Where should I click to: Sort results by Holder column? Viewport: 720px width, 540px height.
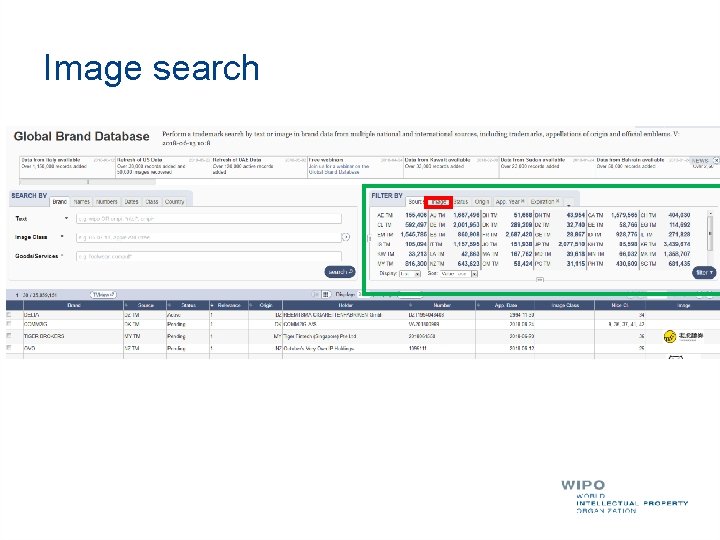pyautogui.click(x=345, y=305)
